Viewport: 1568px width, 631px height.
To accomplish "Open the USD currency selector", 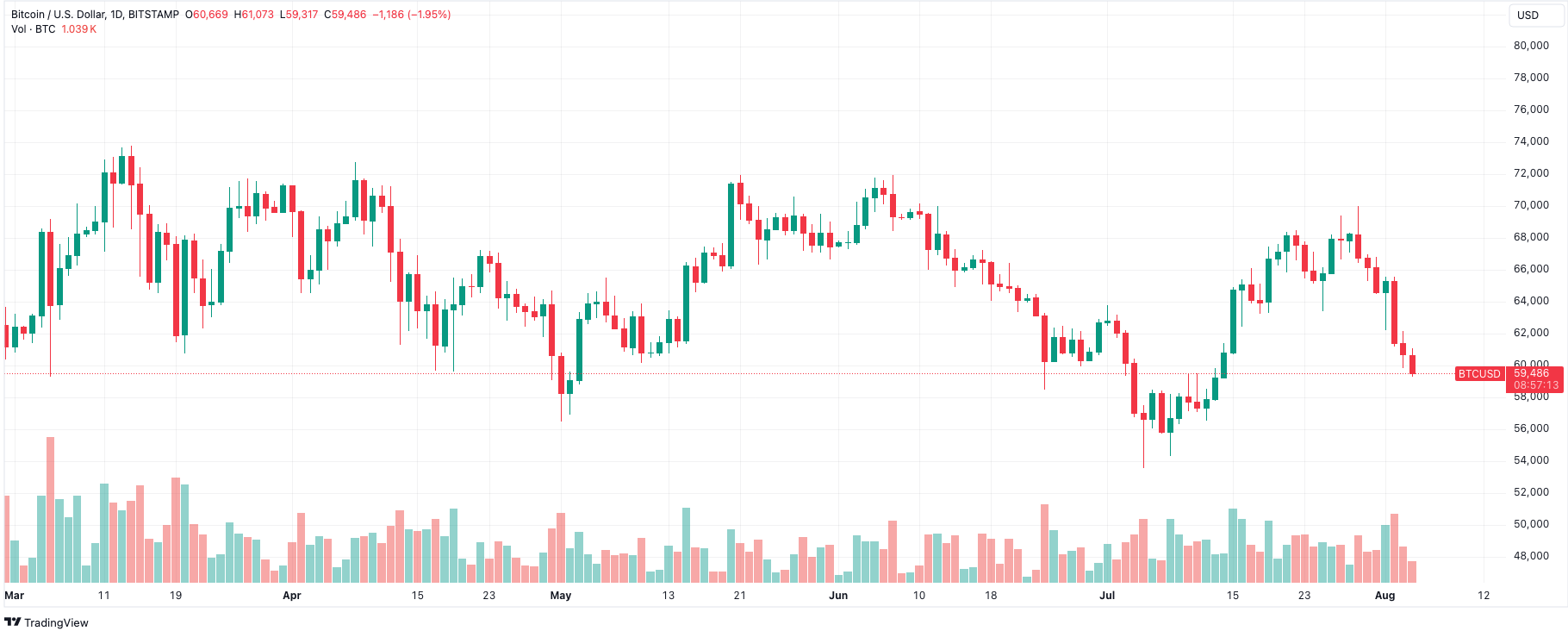I will pyautogui.click(x=1528, y=15).
